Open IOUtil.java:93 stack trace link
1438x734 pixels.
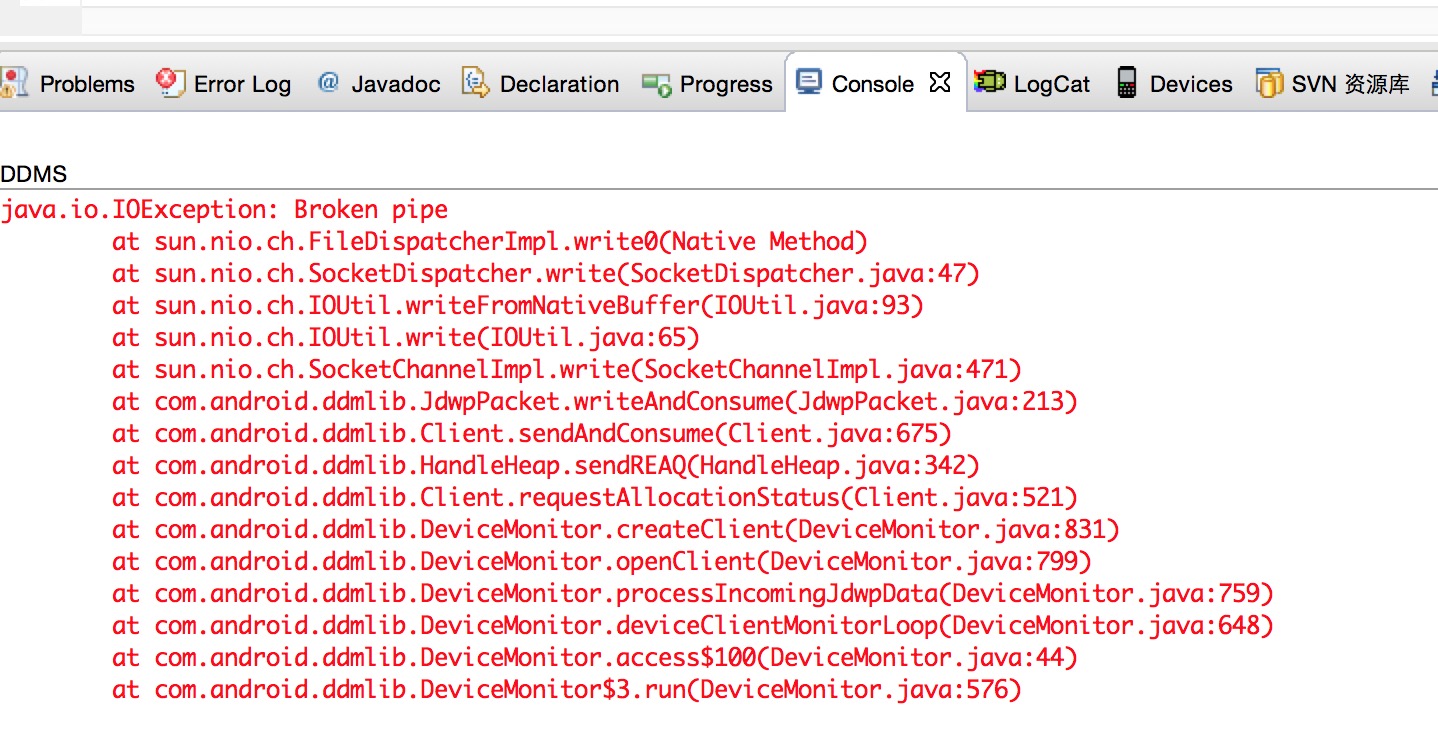[x=810, y=306]
